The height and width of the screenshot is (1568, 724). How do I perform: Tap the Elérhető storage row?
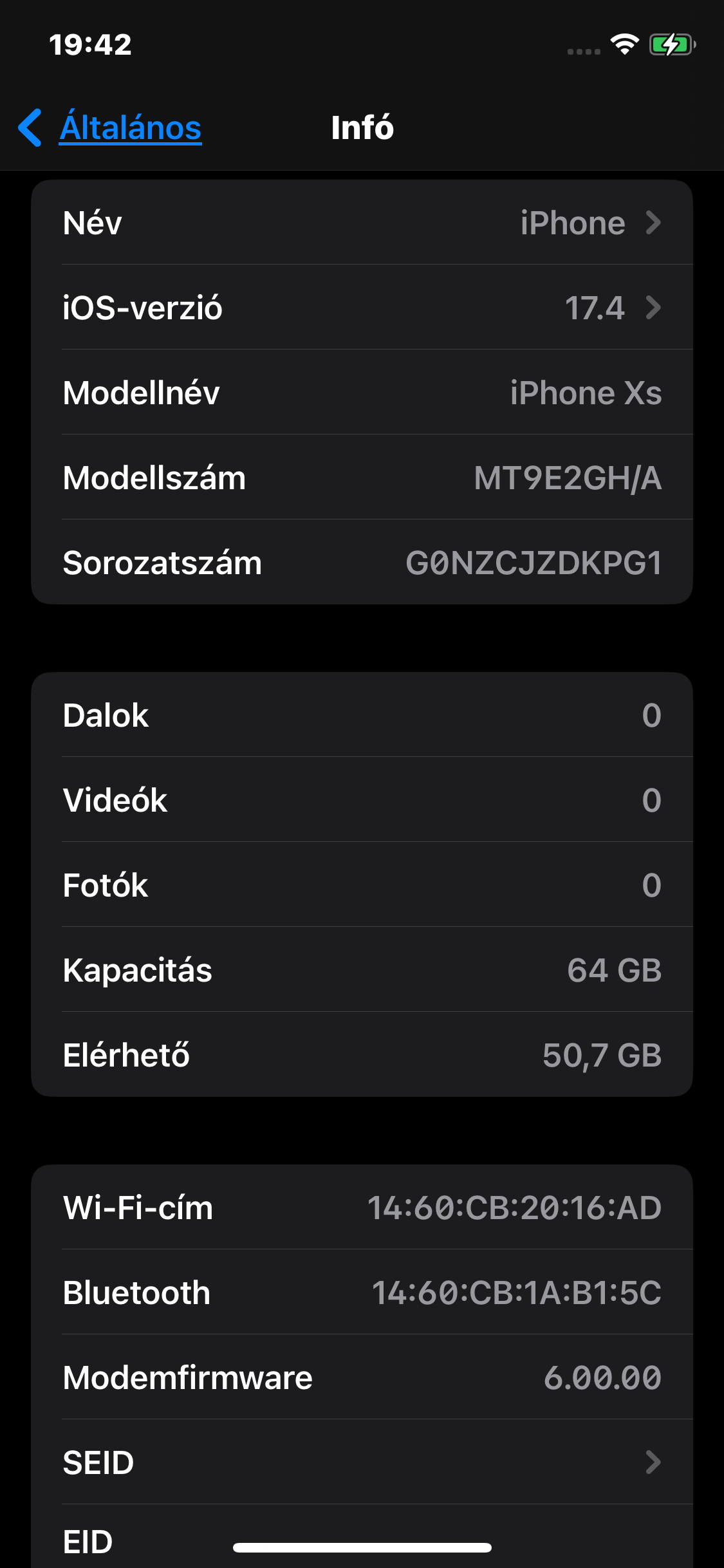tap(362, 1055)
